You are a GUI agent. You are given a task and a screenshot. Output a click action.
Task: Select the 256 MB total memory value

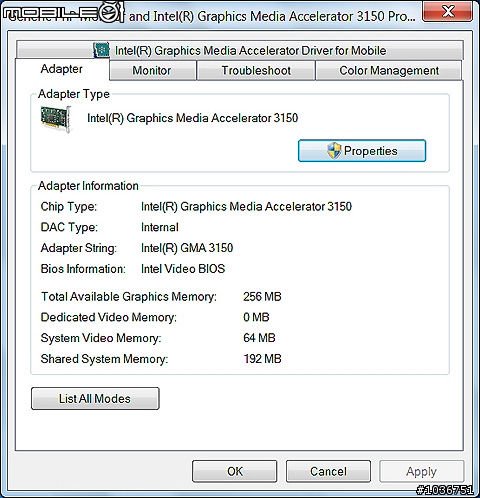tap(262, 296)
